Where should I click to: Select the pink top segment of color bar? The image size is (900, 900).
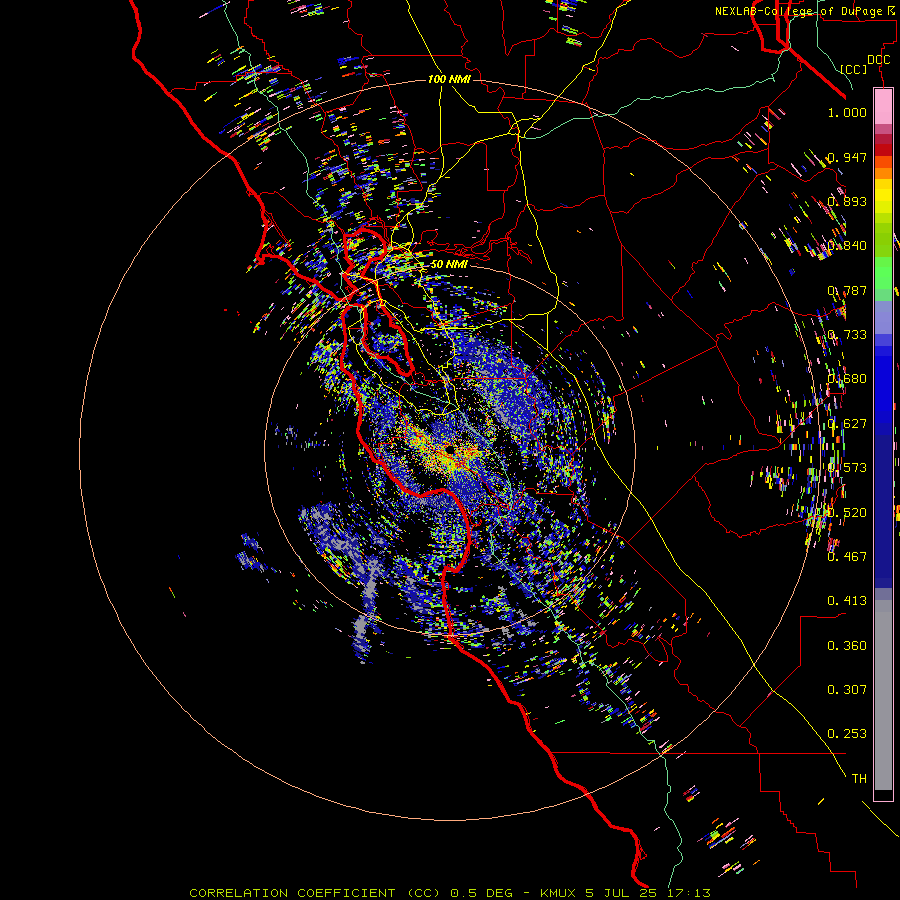click(x=883, y=106)
